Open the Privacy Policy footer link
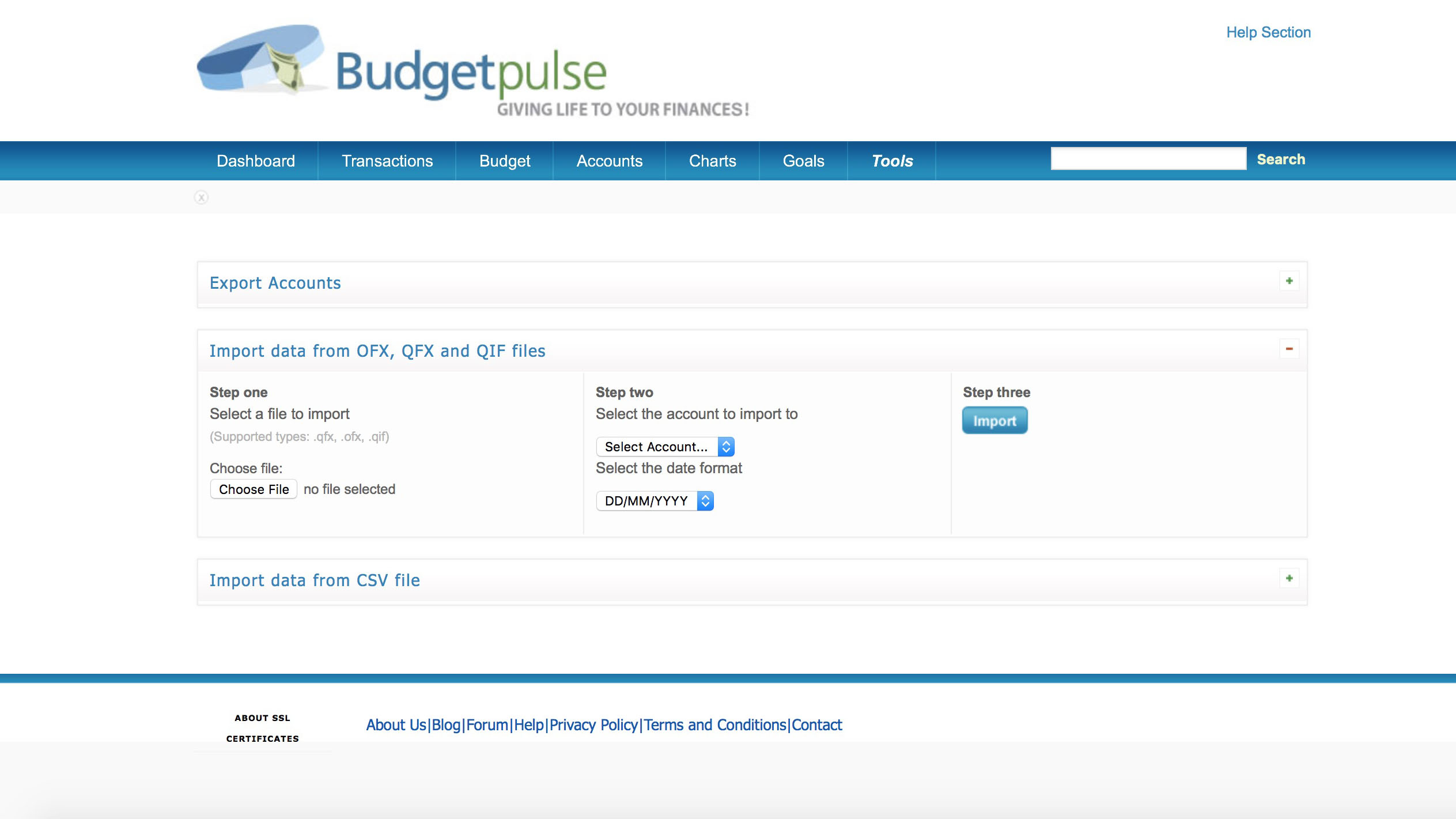Image resolution: width=1456 pixels, height=819 pixels. click(593, 725)
